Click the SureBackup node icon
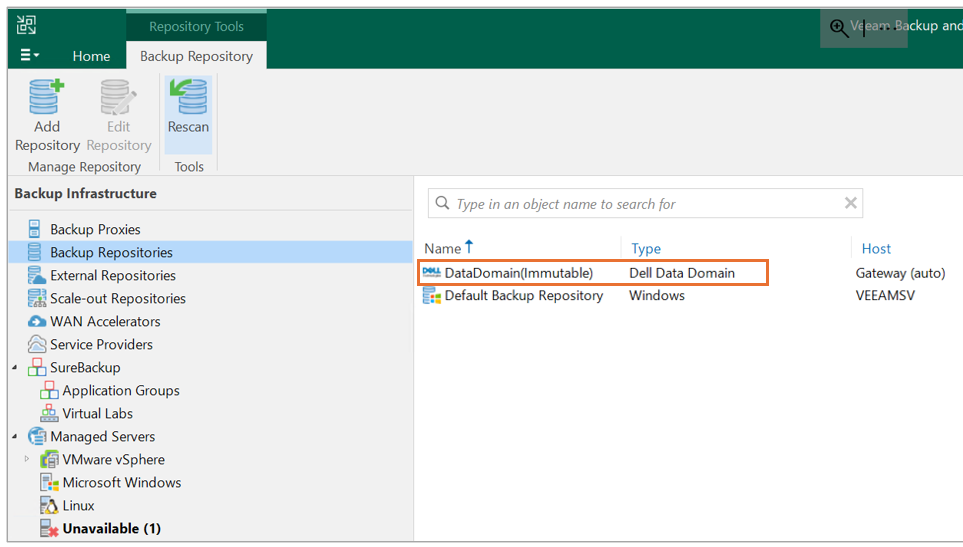Screen dimensions: 963x547 click(x=37, y=367)
